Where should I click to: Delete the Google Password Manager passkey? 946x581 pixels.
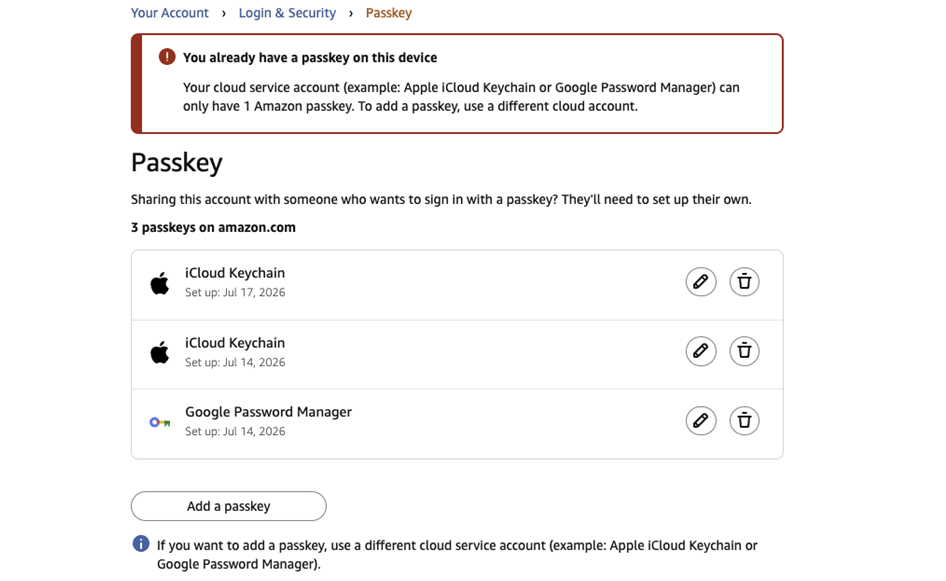click(744, 421)
